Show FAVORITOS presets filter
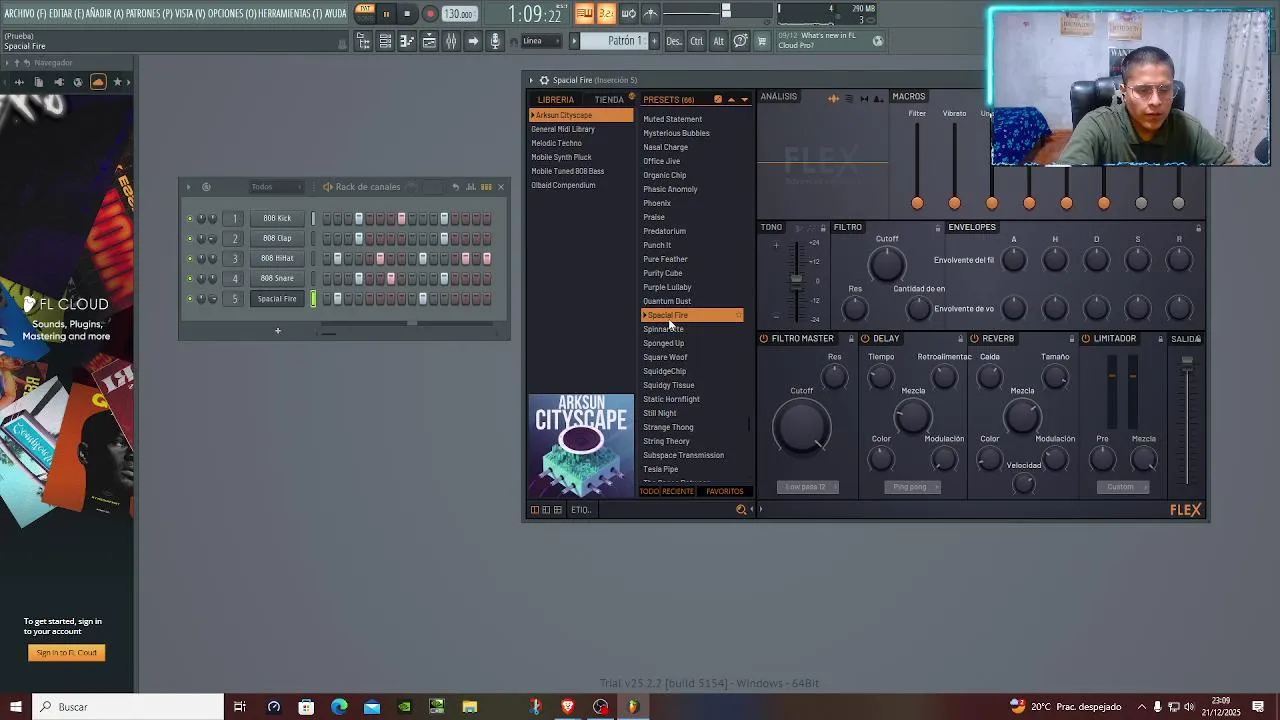This screenshot has height=720, width=1280. 725,492
